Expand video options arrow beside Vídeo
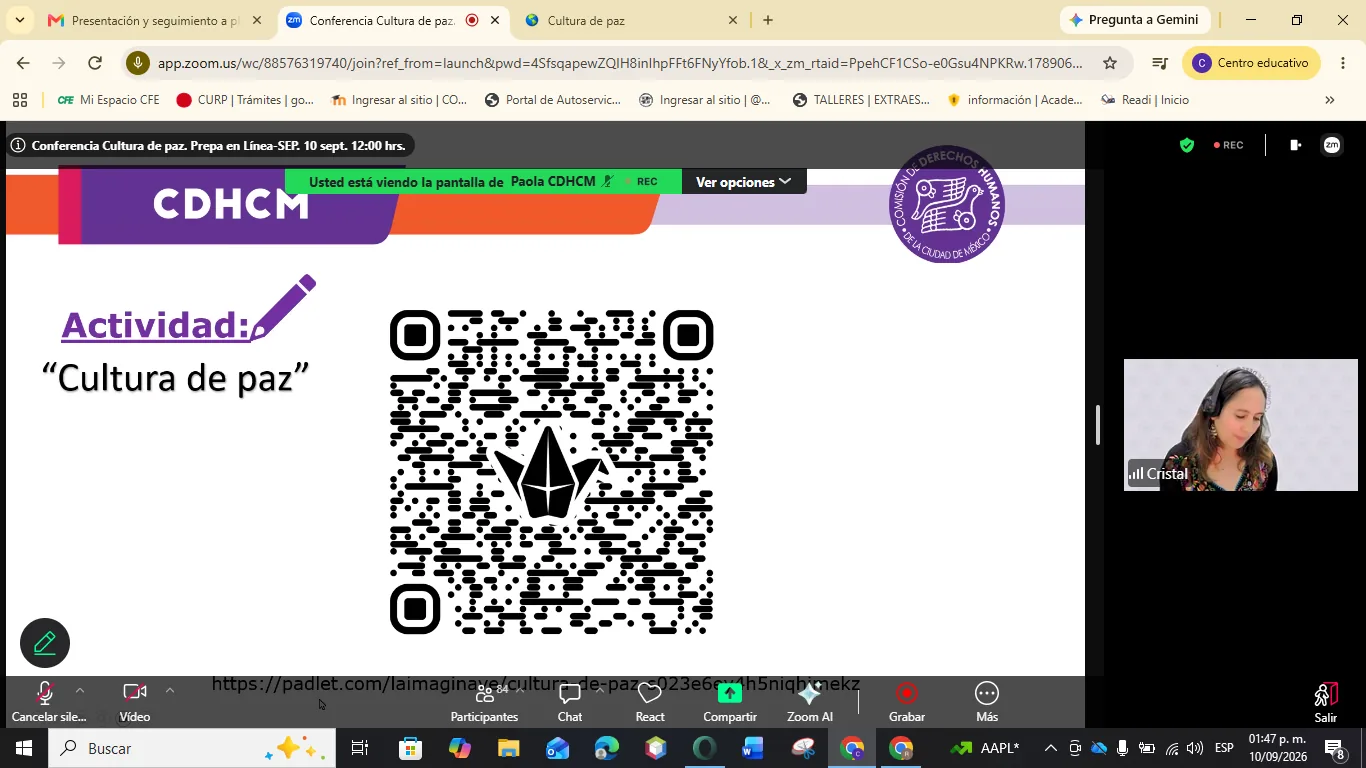 point(169,691)
